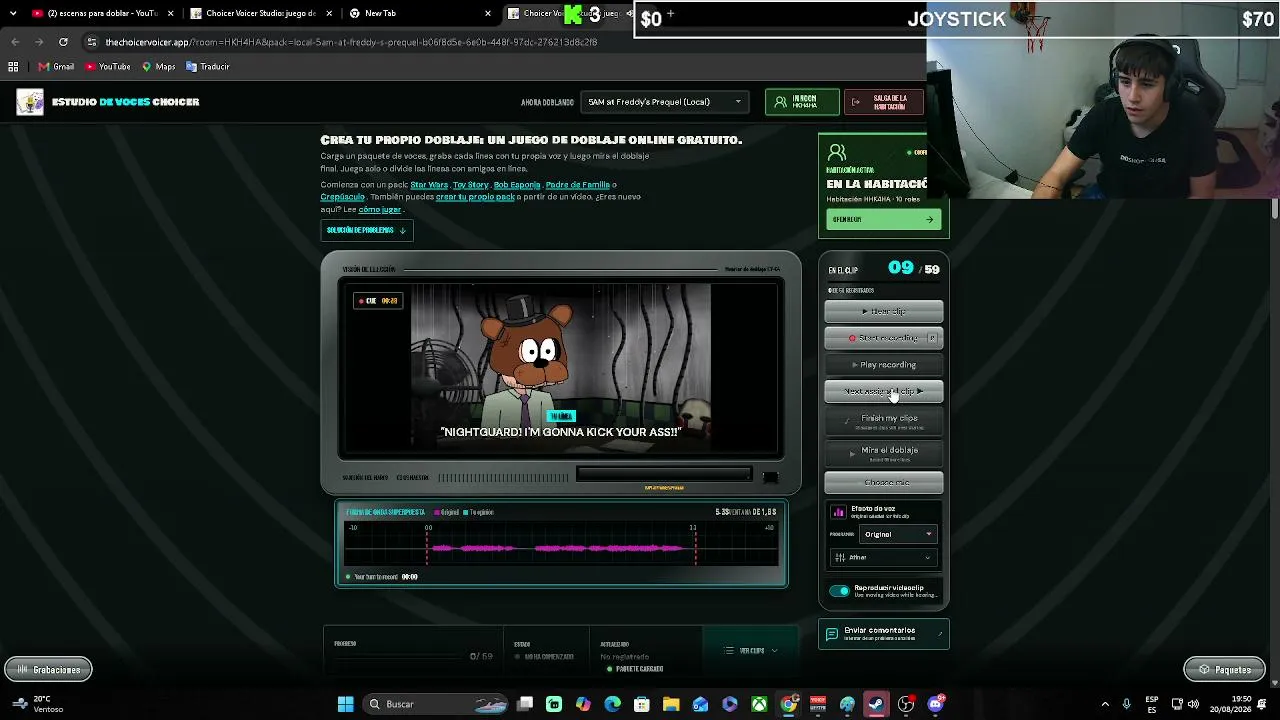This screenshot has width=1280, height=720.
Task: Click Salga de la habitación button
Action: tap(883, 102)
